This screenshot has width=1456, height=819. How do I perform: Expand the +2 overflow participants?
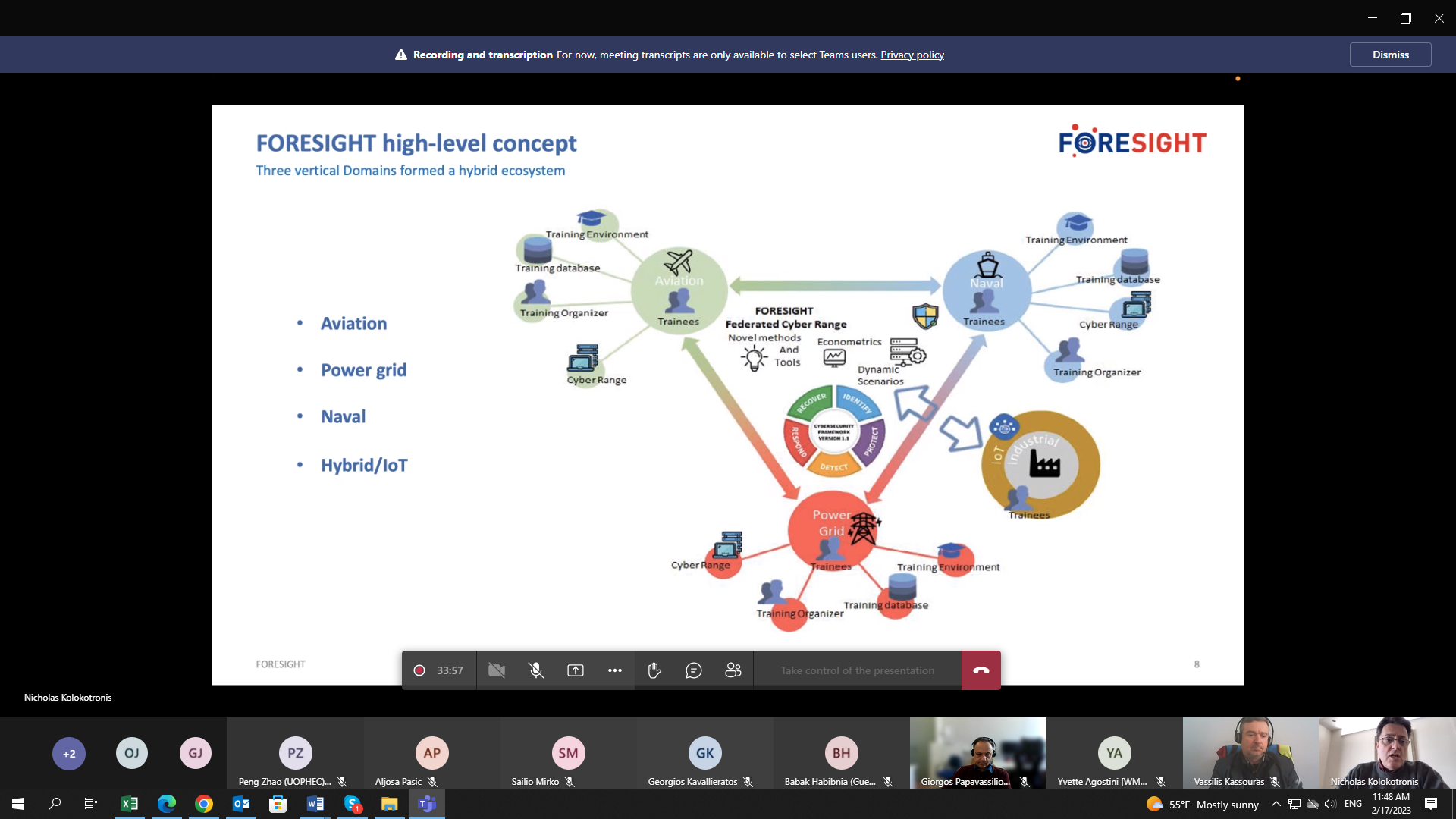(x=69, y=754)
